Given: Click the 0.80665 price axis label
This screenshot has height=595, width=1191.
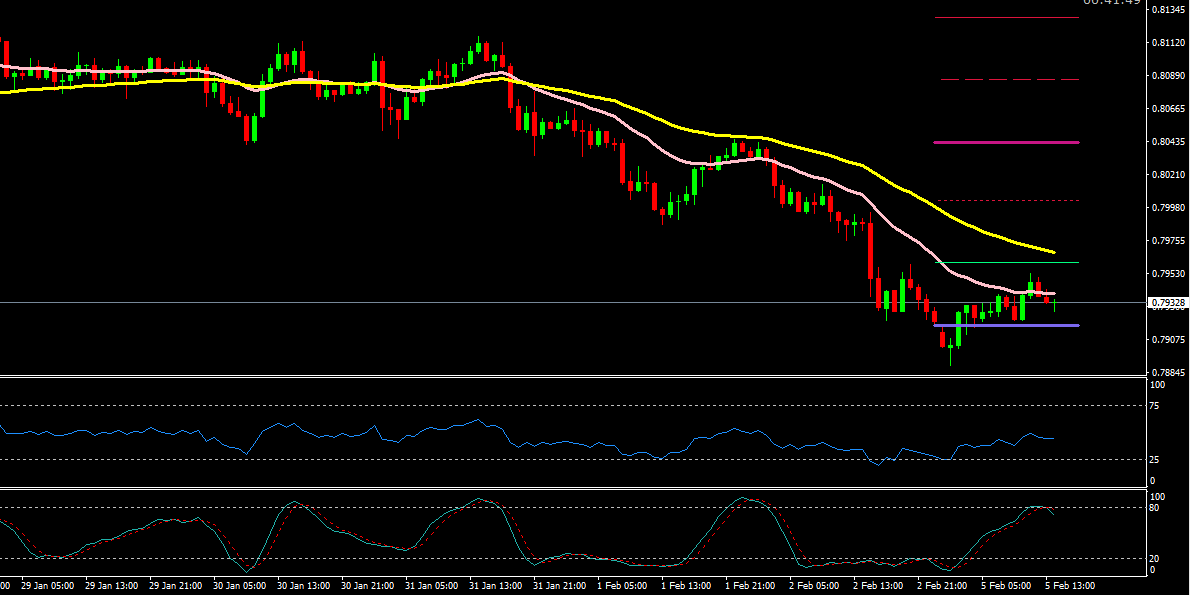Looking at the screenshot, I should [1168, 109].
